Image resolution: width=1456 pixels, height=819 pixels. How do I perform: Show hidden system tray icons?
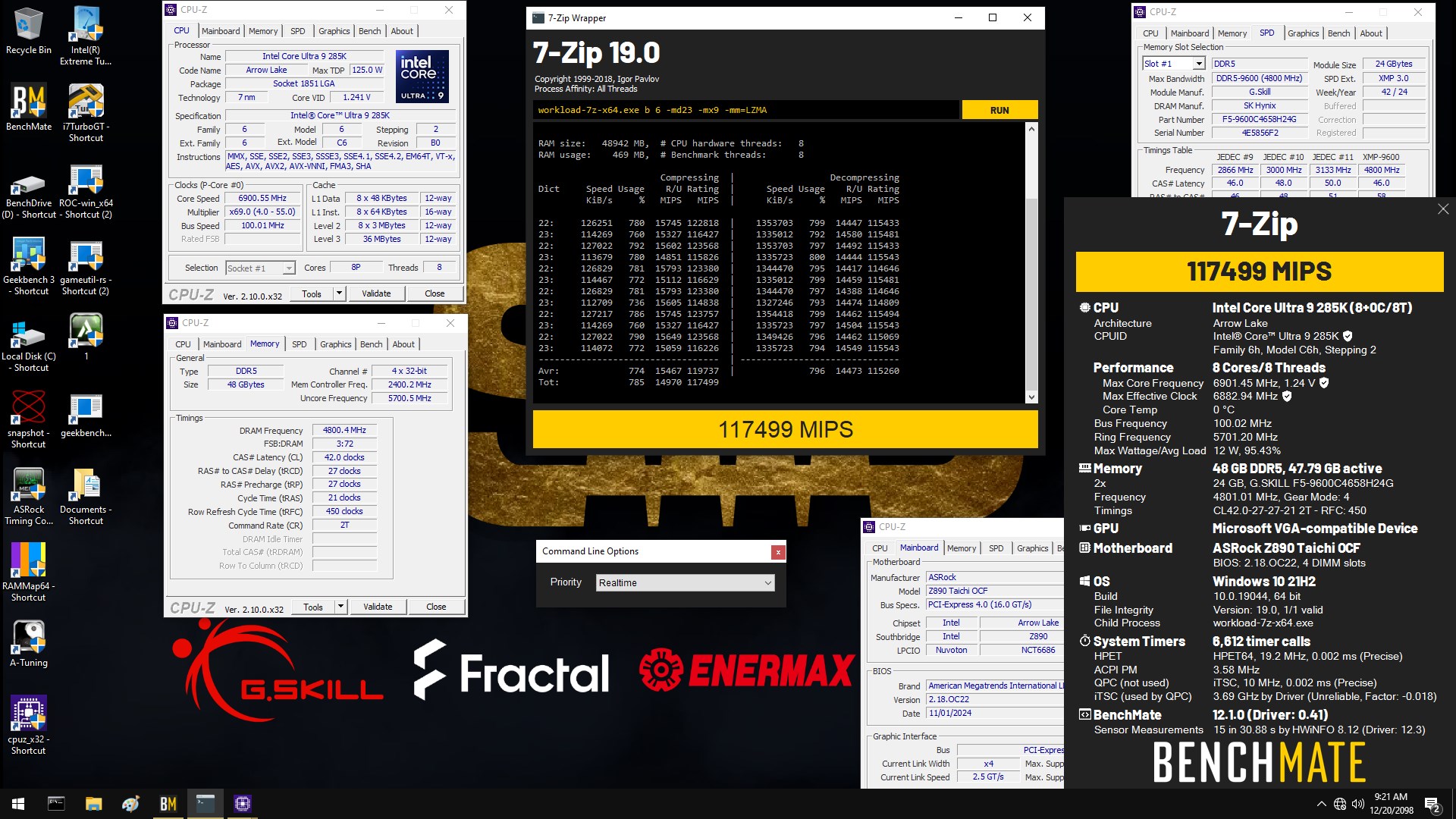pos(1322,804)
